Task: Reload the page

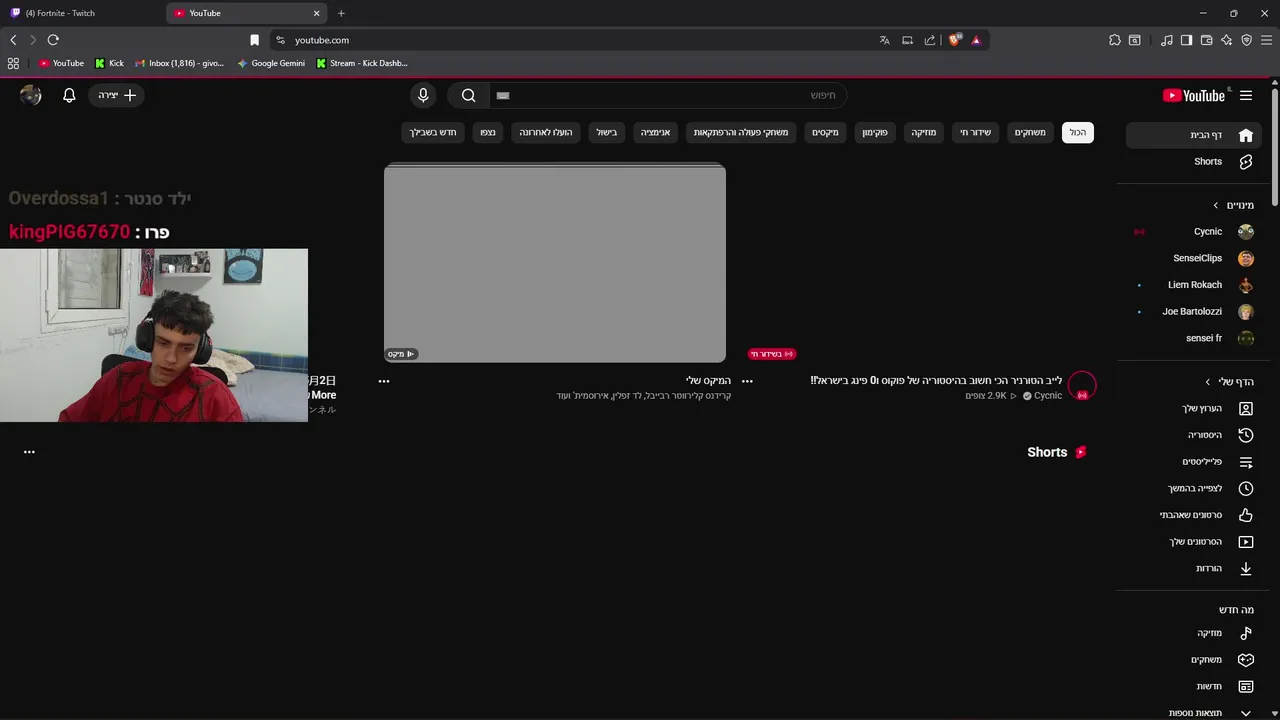Action: pos(53,40)
